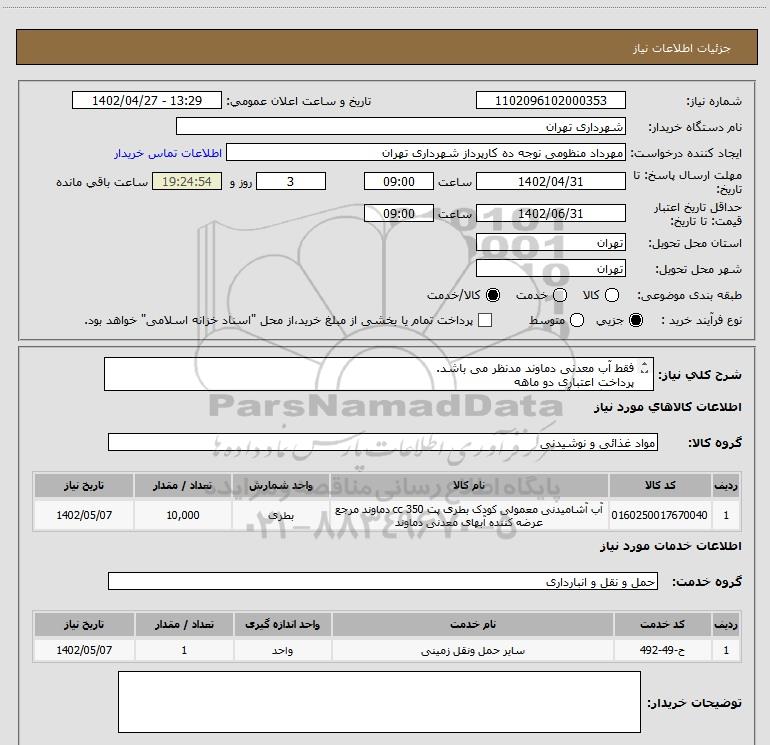The width and height of the screenshot is (770, 745).
Task: Click the days remaining field showing 3
Action: (x=291, y=181)
